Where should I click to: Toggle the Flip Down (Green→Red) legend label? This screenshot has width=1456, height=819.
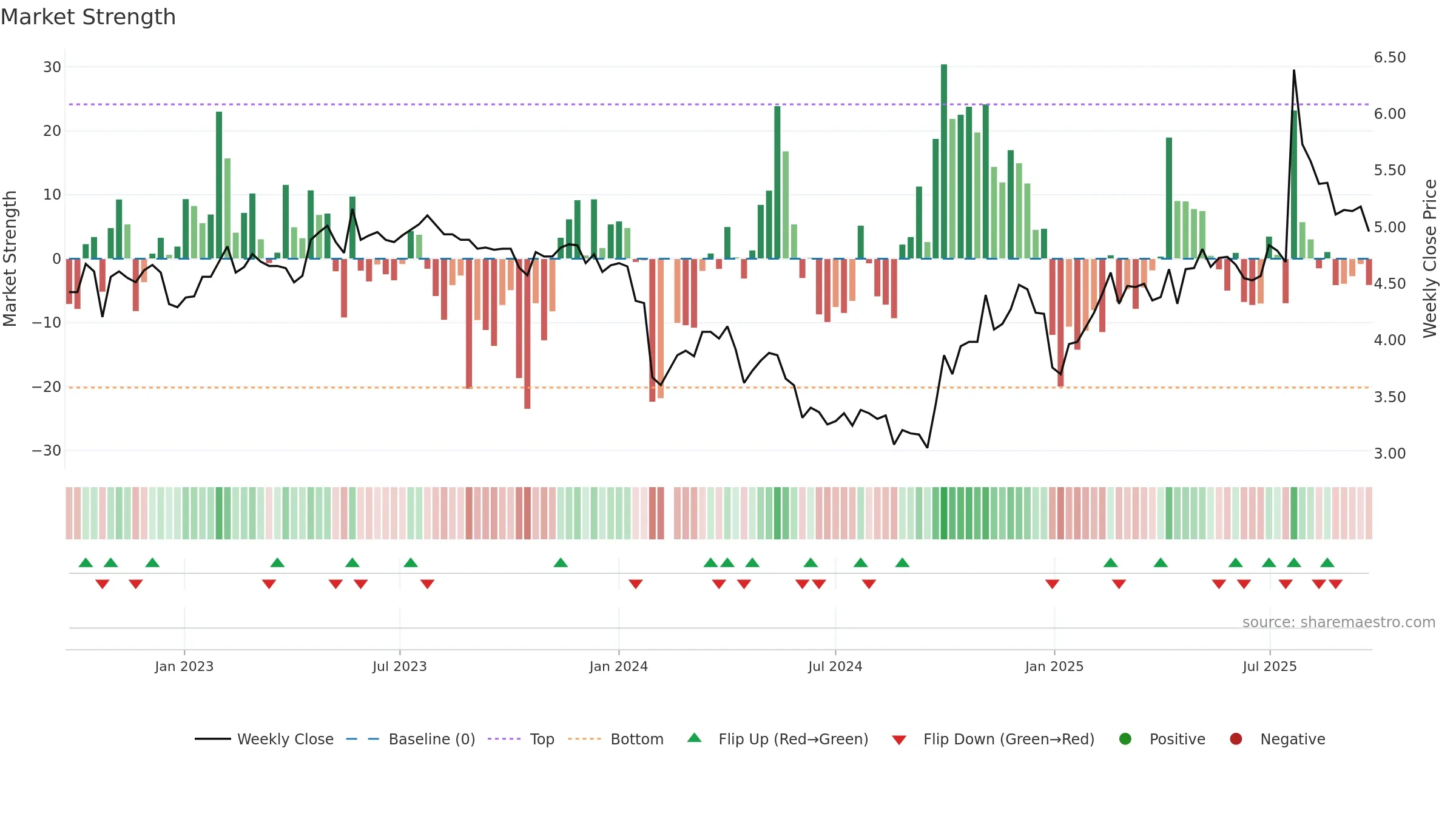1009,739
